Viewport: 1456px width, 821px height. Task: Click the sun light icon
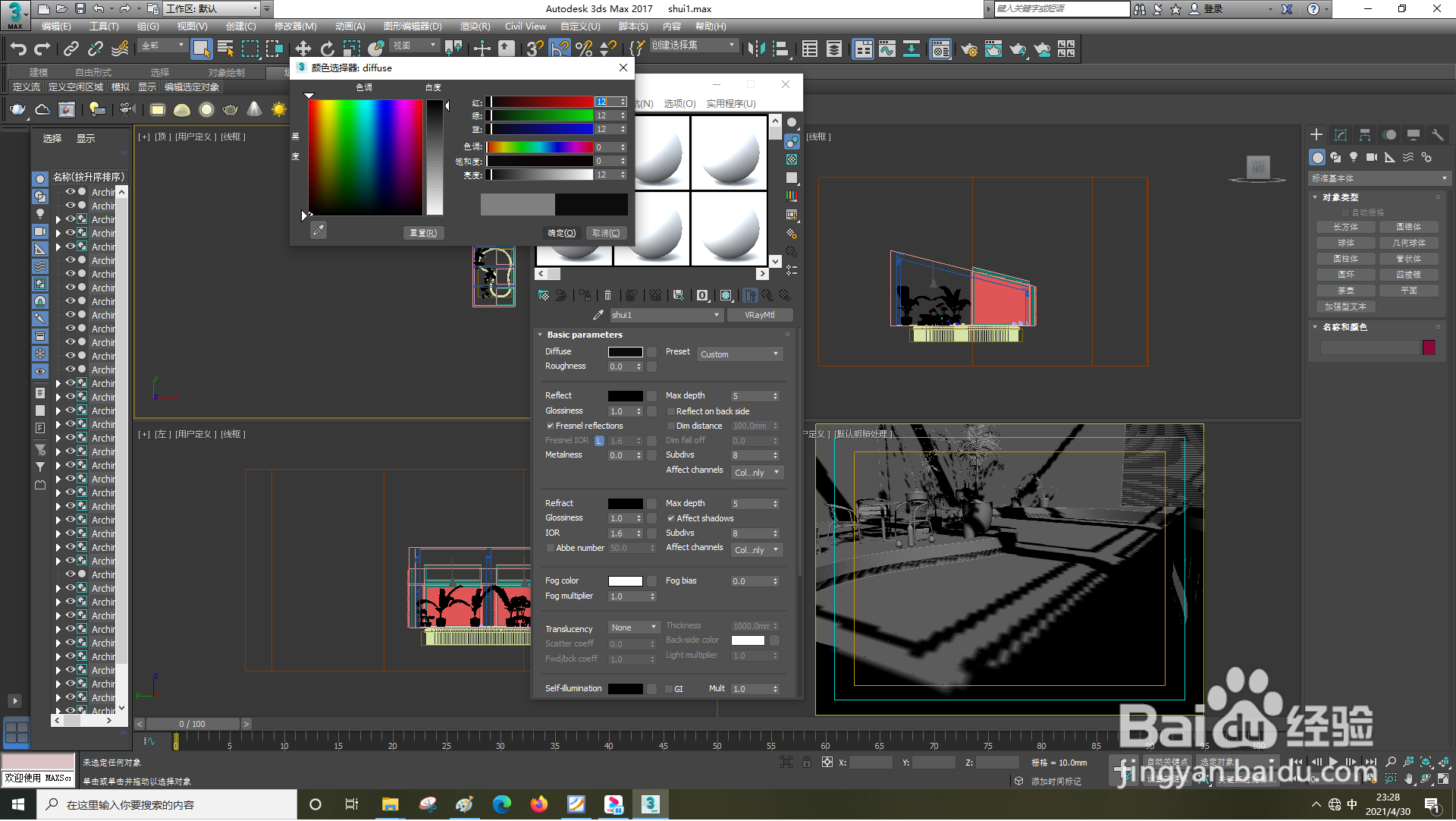pos(279,110)
